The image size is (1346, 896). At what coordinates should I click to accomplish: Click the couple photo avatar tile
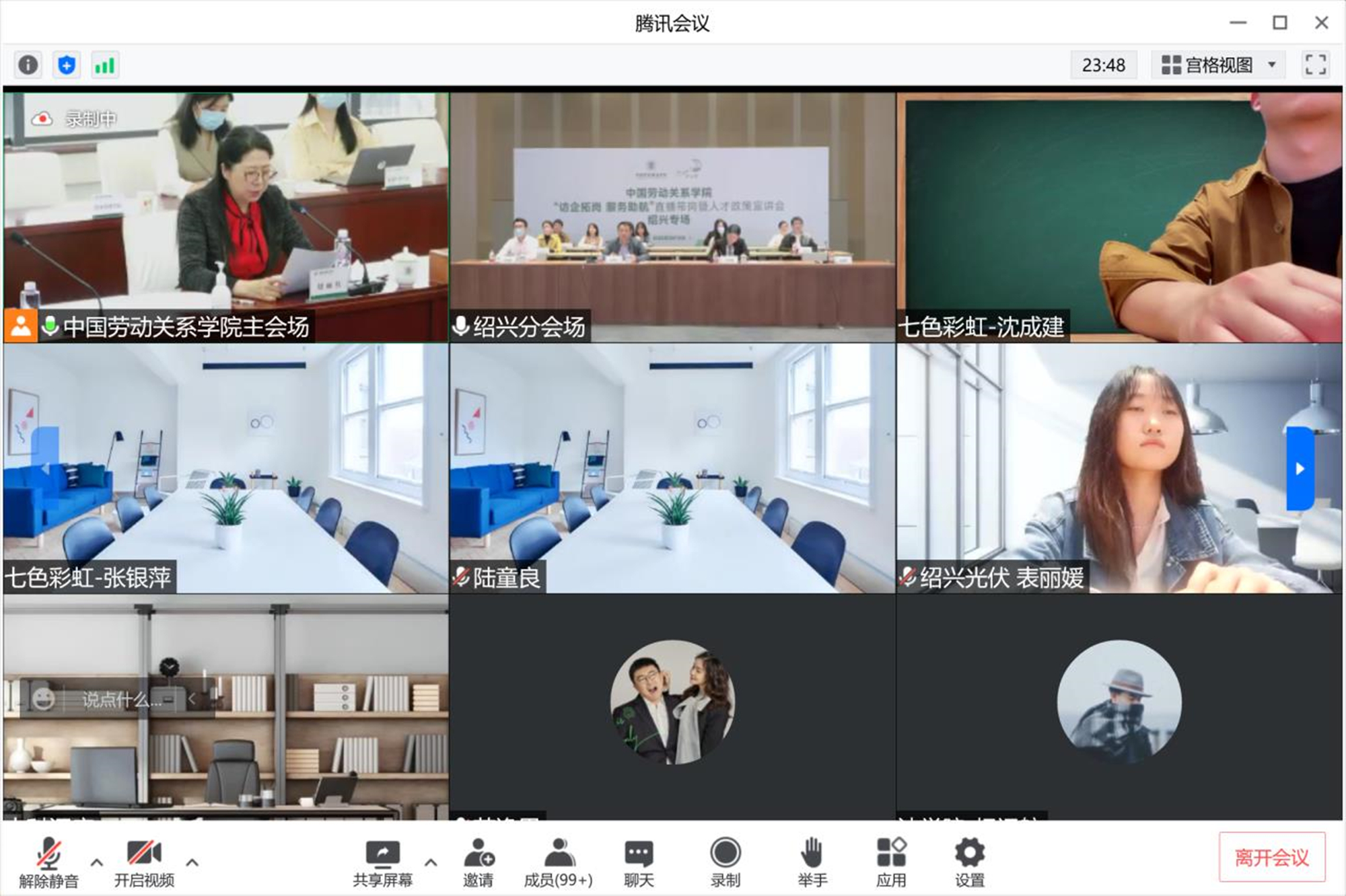[672, 702]
